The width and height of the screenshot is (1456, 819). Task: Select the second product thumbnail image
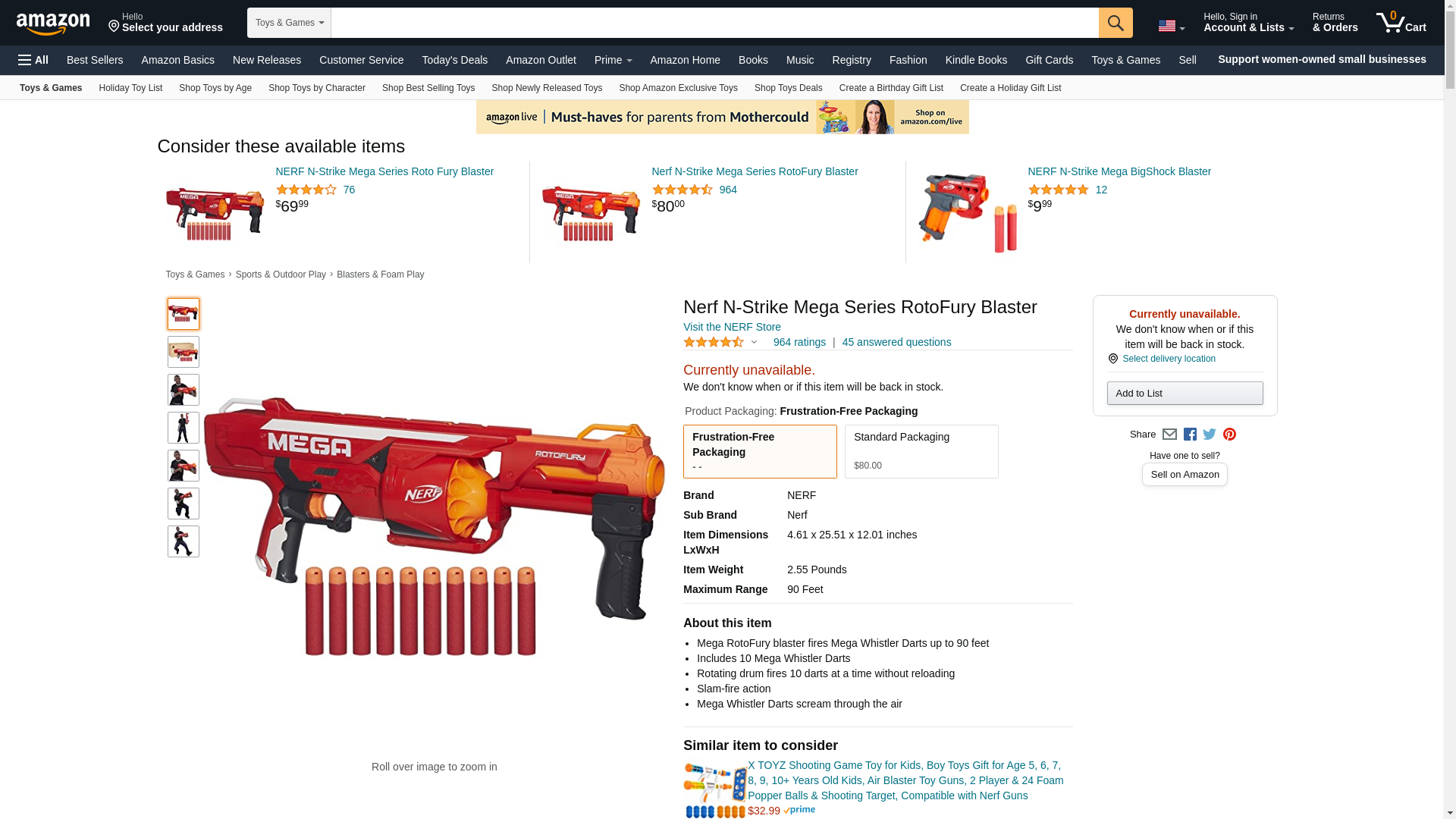[x=184, y=352]
